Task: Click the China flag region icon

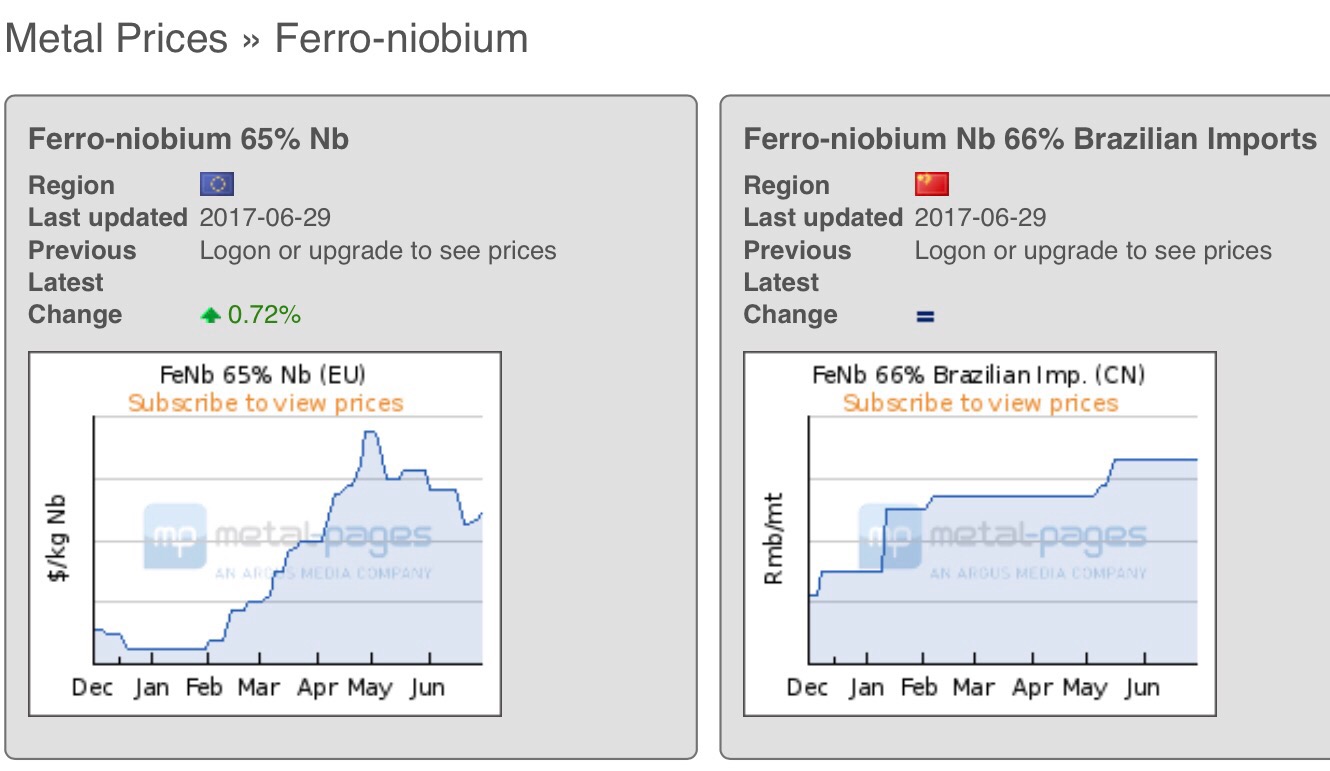Action: 931,184
